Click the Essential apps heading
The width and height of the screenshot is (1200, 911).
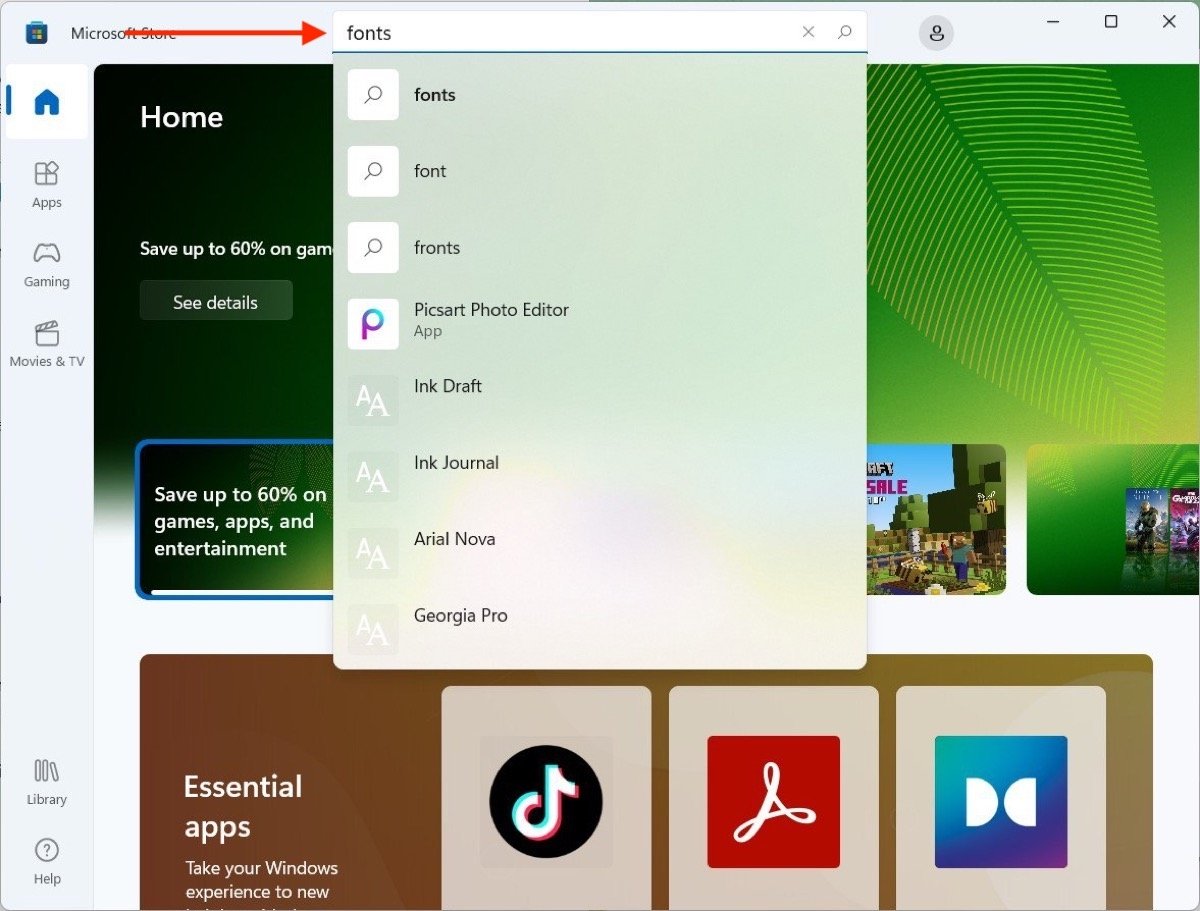(x=242, y=806)
